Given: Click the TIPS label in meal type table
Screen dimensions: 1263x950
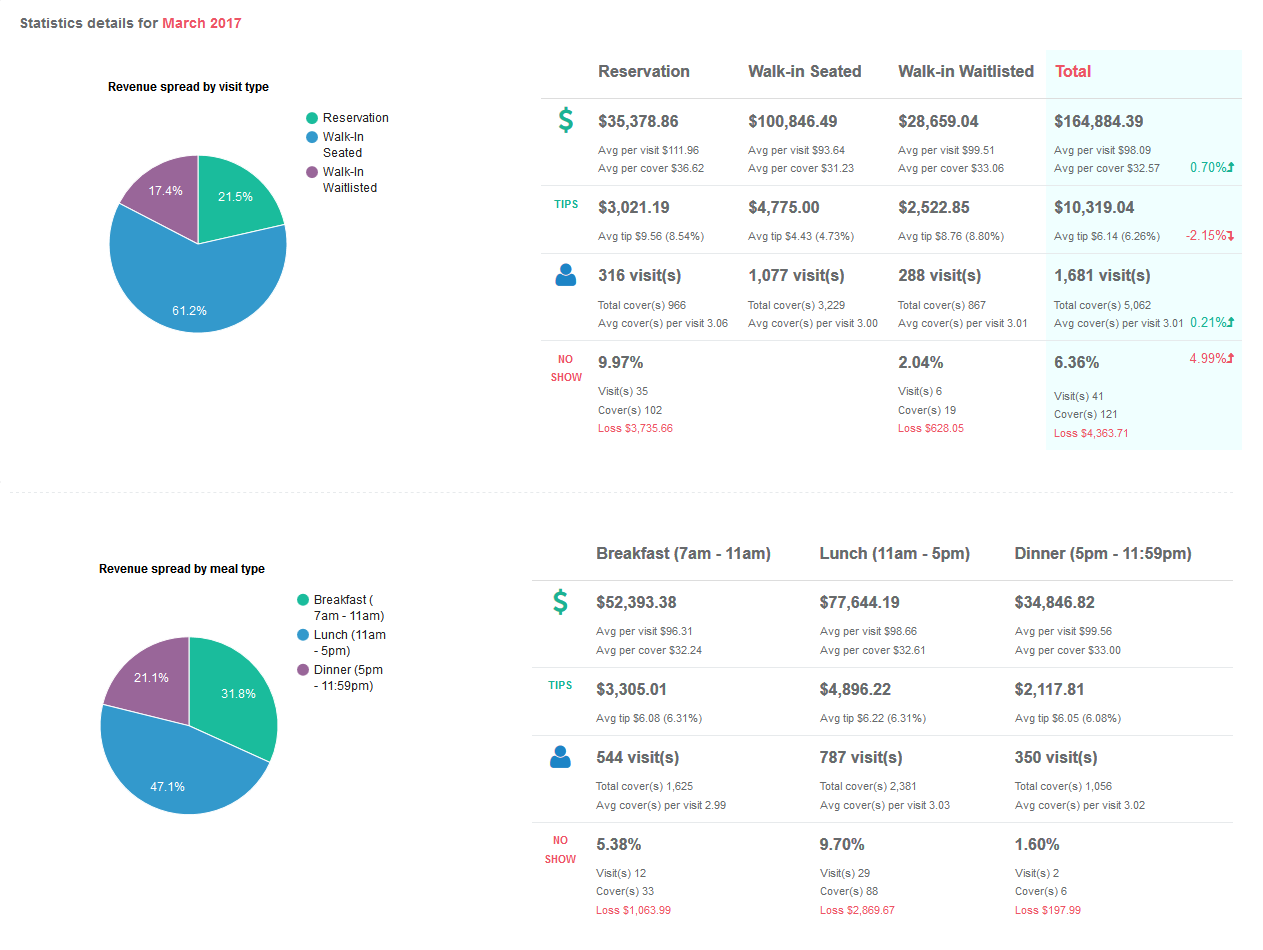Looking at the screenshot, I should 560,686.
